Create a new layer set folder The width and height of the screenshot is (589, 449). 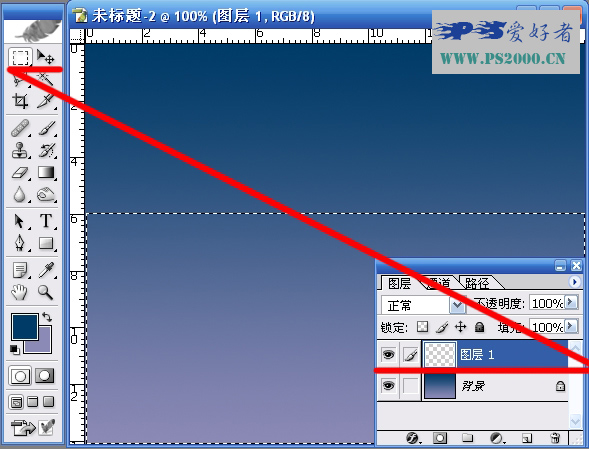pyautogui.click(x=467, y=438)
